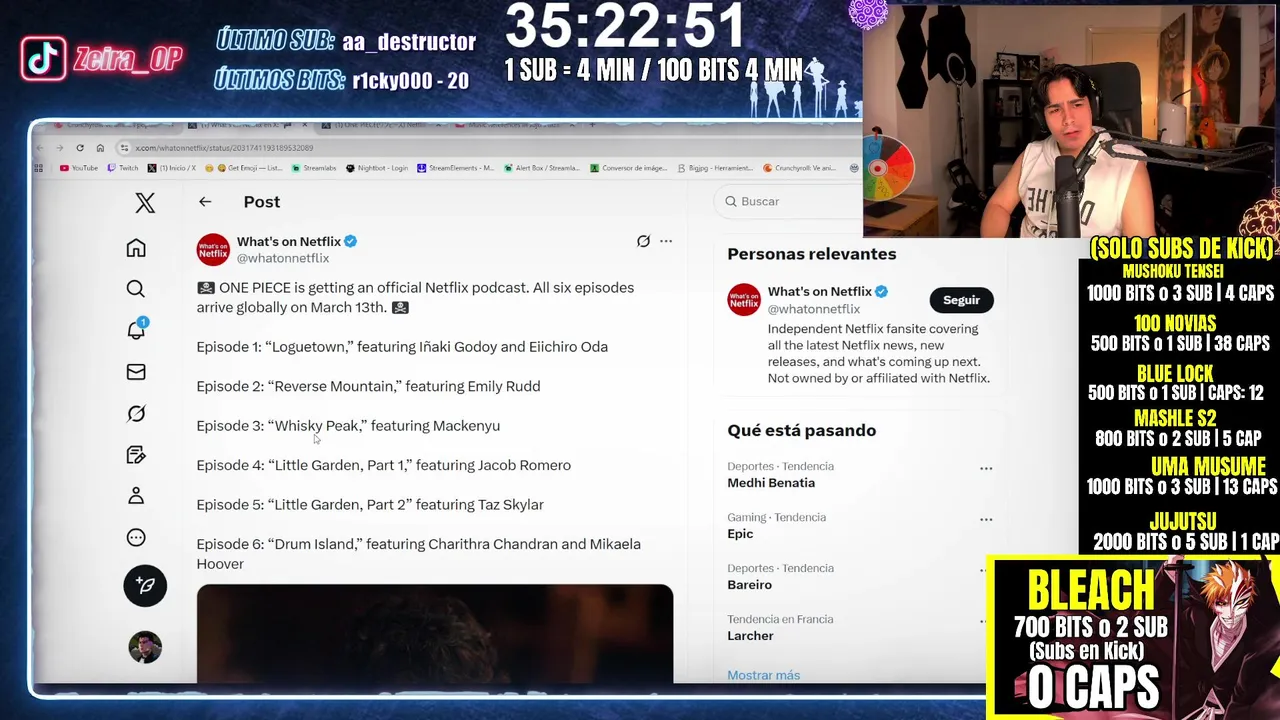This screenshot has width=1280, height=720.
Task: Open Profile person icon in sidebar
Action: 136,496
